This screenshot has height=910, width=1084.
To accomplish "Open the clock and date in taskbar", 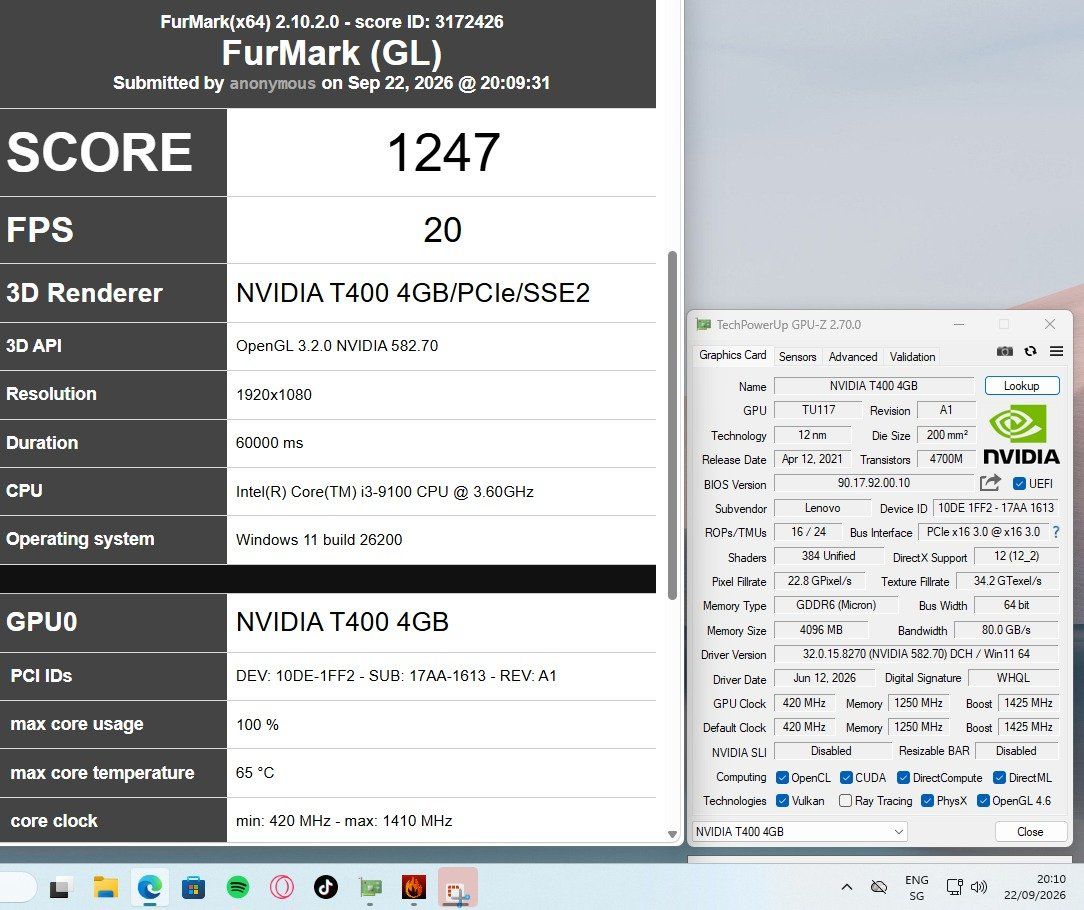I will [x=1034, y=887].
